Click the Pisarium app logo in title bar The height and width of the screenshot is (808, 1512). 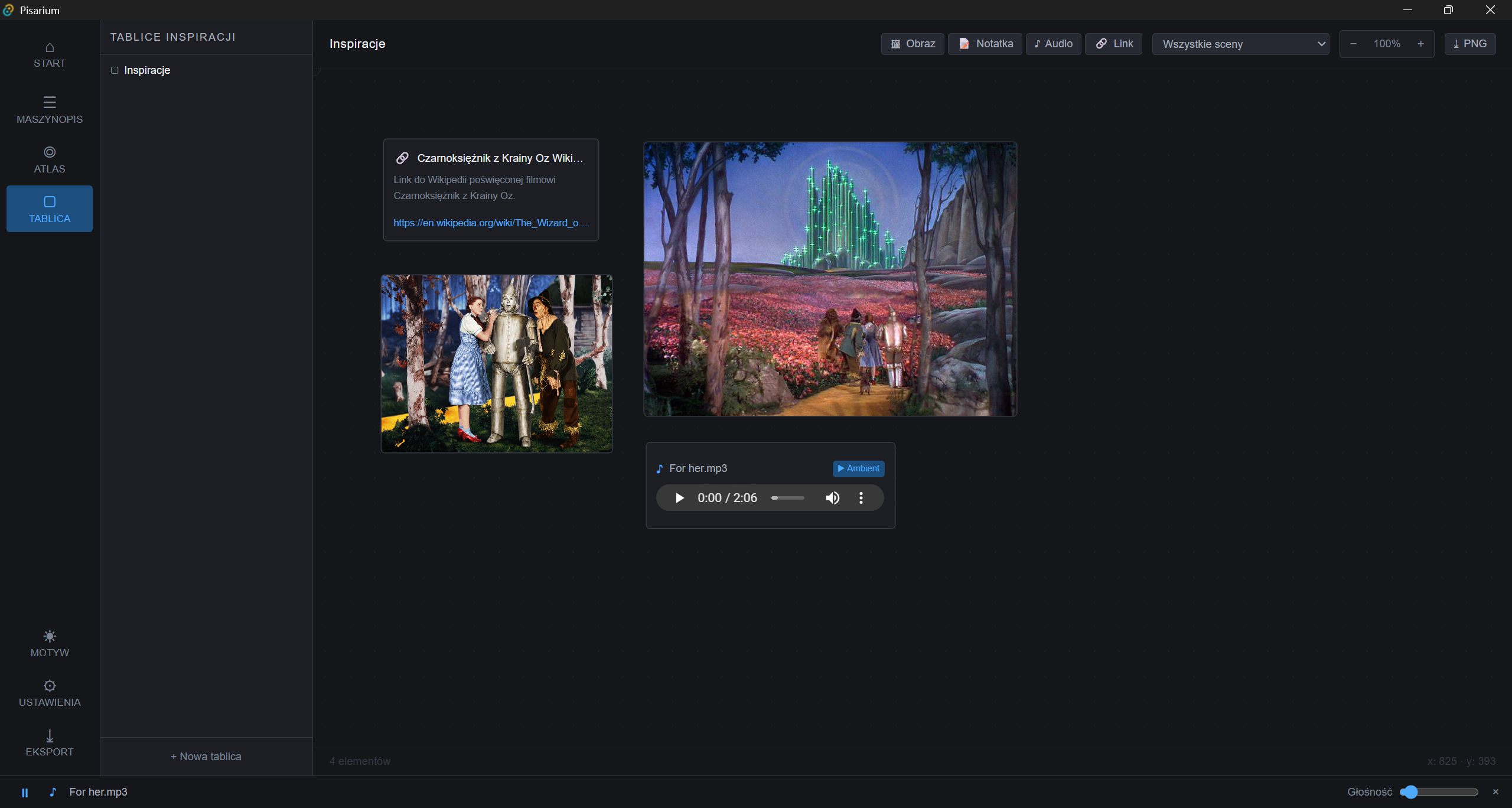tap(8, 10)
